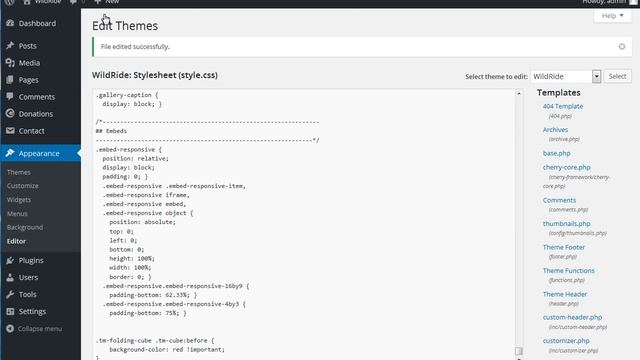Open the Customize submenu item
Image resolution: width=640 pixels, height=360 pixels.
22,186
